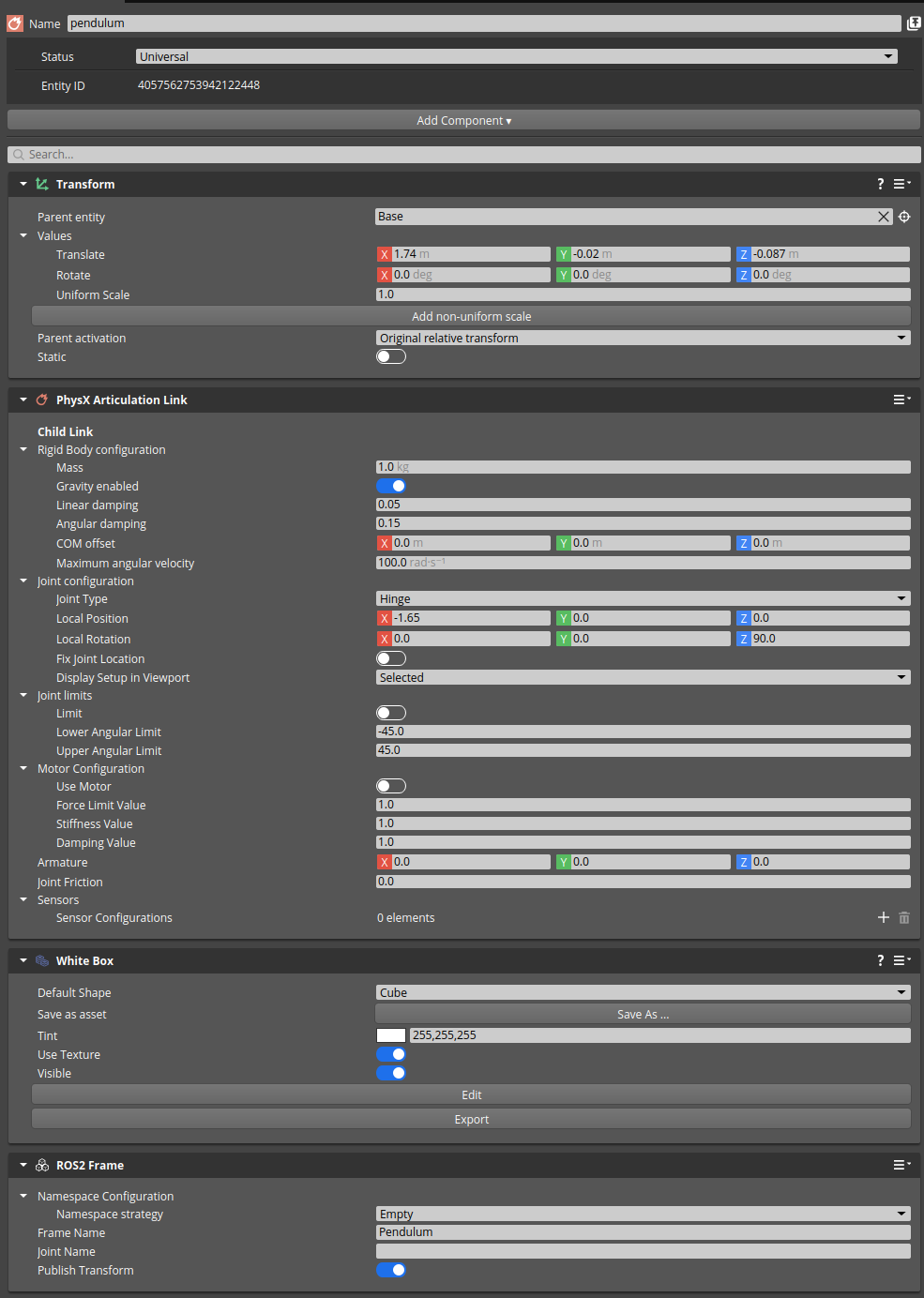Turn off Publish Transform in ROS2 Frame

coord(391,1270)
